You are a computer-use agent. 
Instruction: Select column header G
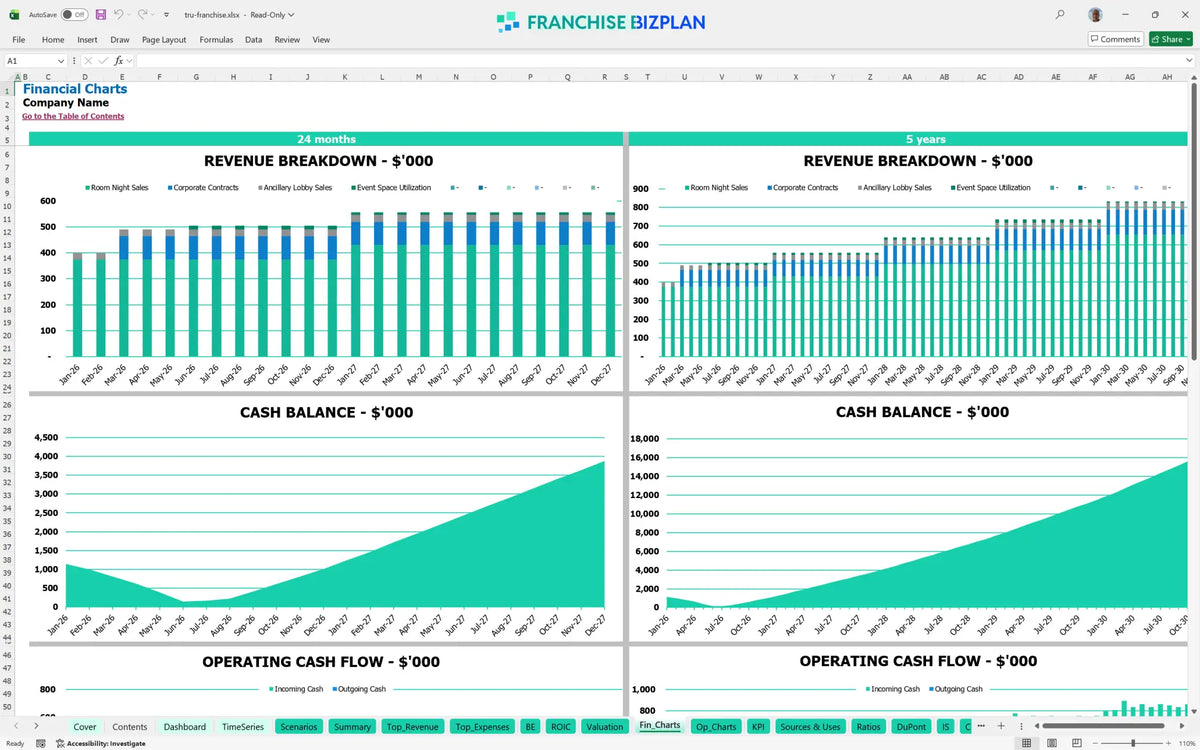195,76
